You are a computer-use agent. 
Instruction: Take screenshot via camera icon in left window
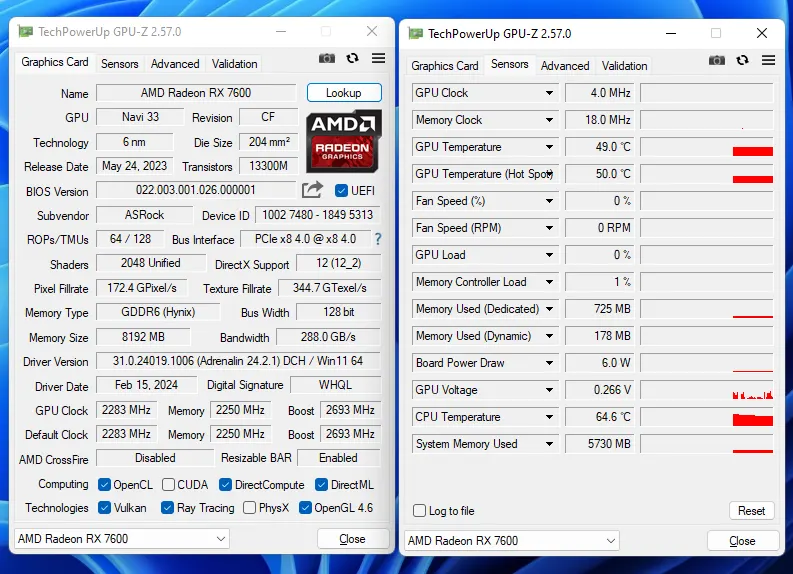[x=327, y=58]
